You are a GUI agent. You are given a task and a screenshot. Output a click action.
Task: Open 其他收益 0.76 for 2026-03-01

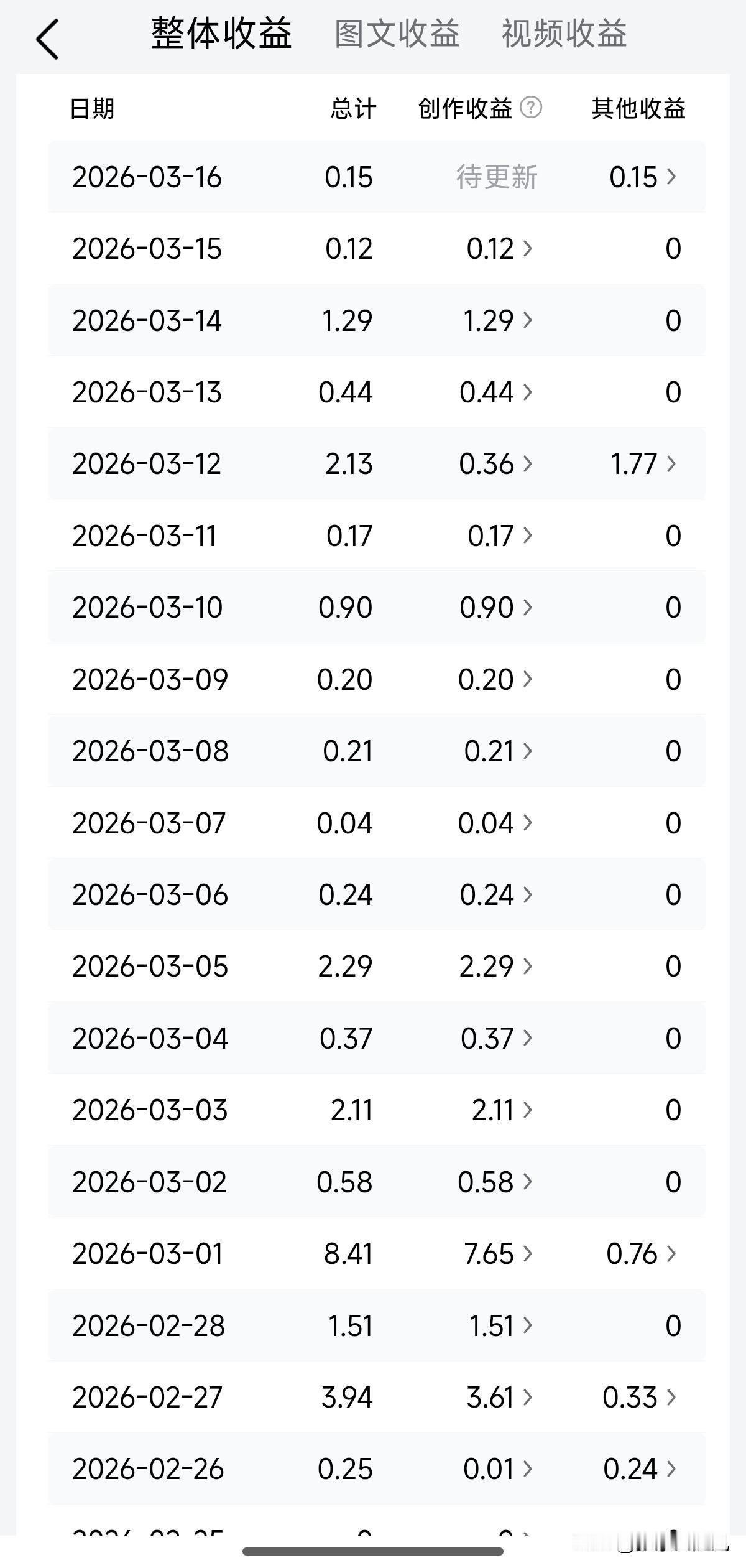click(642, 1254)
